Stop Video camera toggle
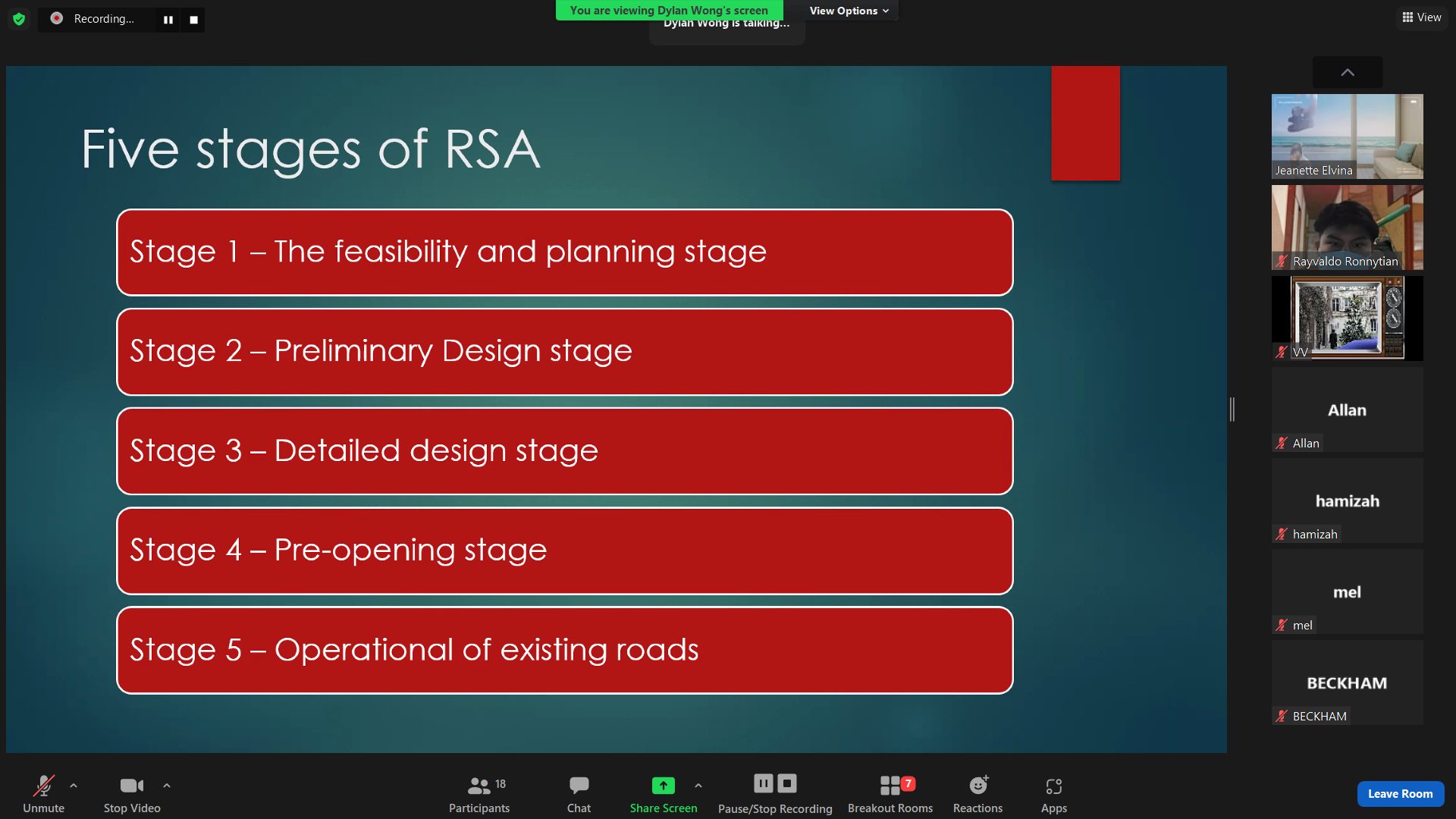1456x819 pixels. 132,794
